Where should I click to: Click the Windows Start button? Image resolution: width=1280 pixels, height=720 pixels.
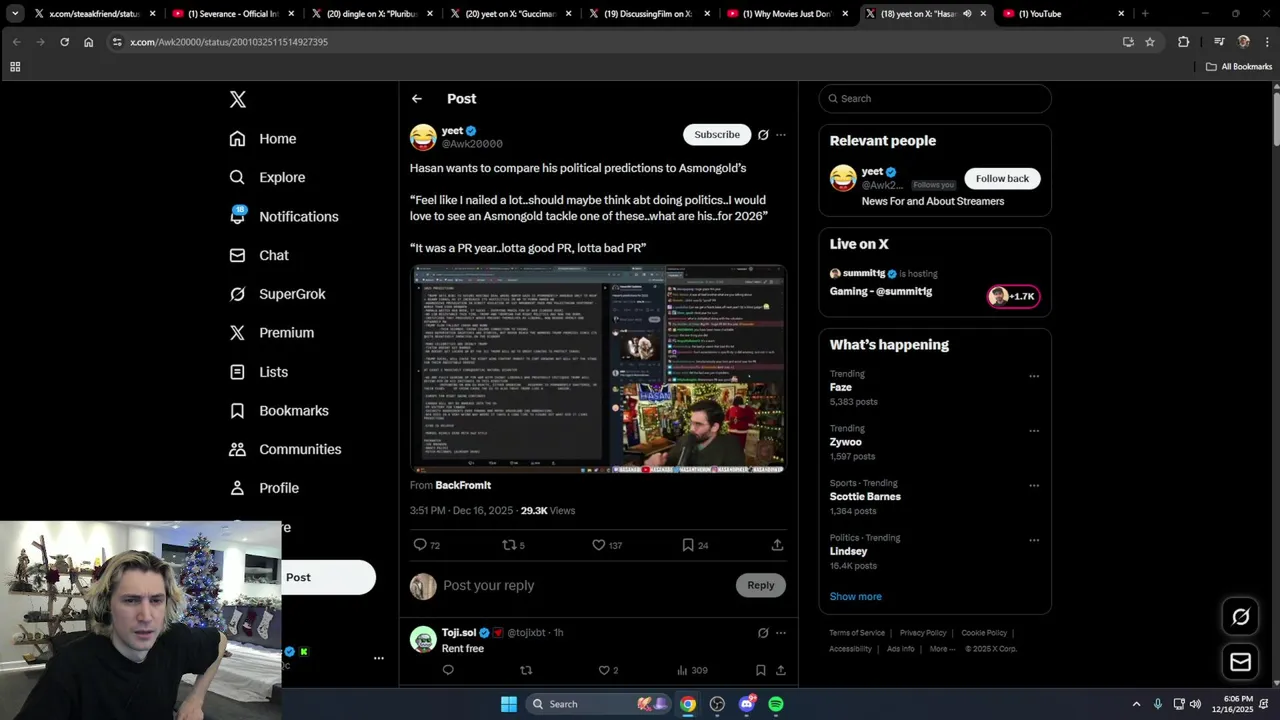(509, 704)
